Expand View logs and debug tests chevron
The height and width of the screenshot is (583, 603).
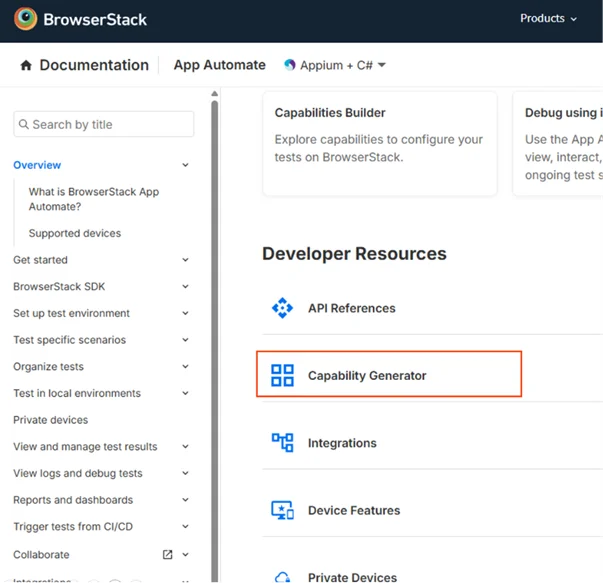tap(185, 473)
